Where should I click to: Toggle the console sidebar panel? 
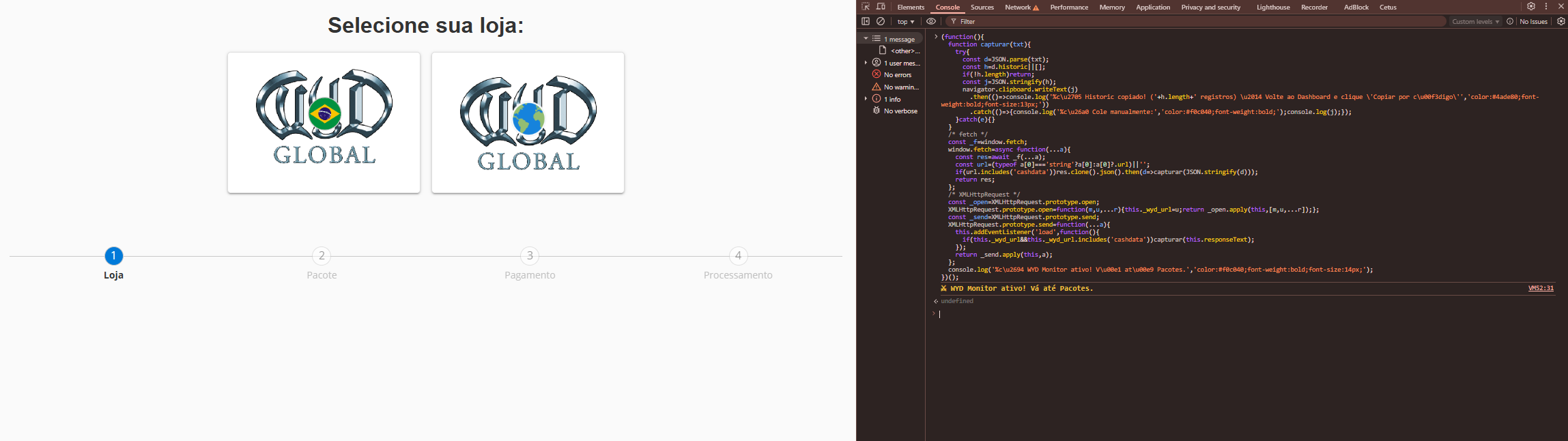pos(866,22)
